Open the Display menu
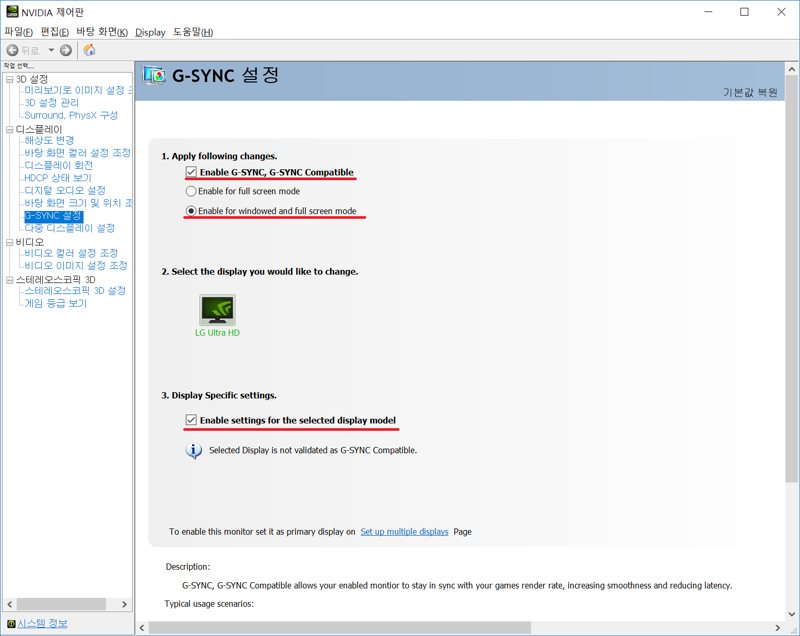Screen dimensions: 800x636 pos(150,32)
